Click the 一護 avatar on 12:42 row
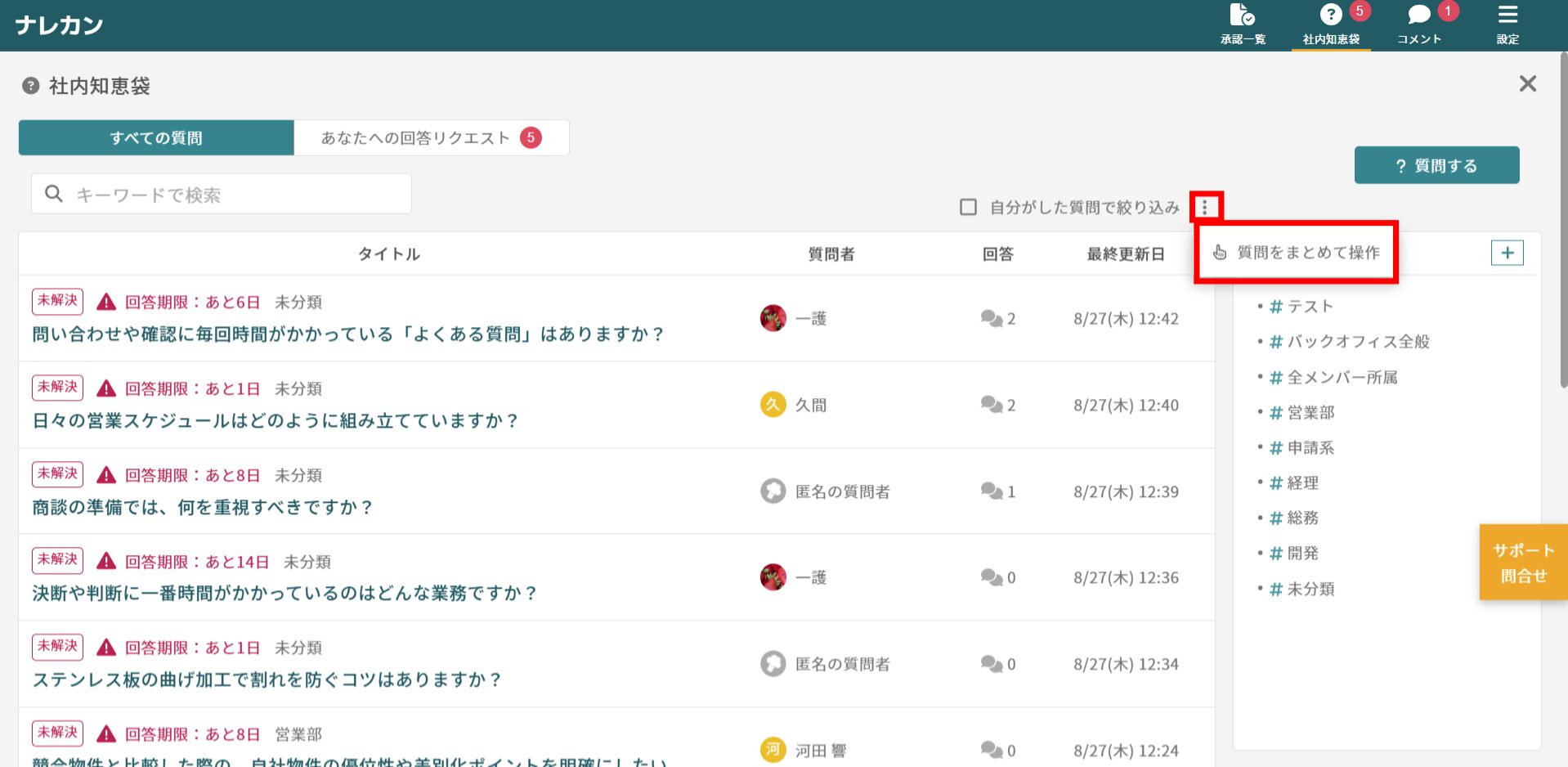 (x=773, y=318)
